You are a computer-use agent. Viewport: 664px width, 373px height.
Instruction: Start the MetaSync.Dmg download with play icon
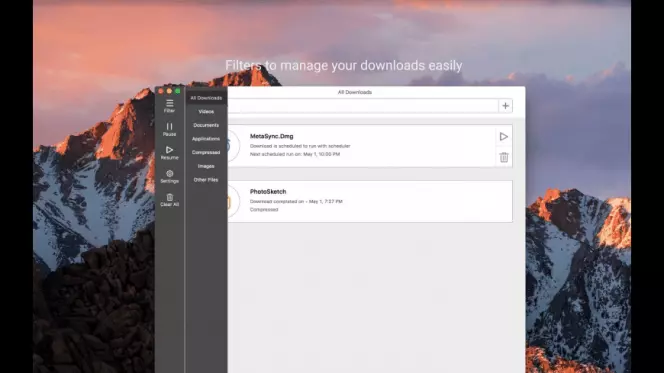(x=504, y=137)
